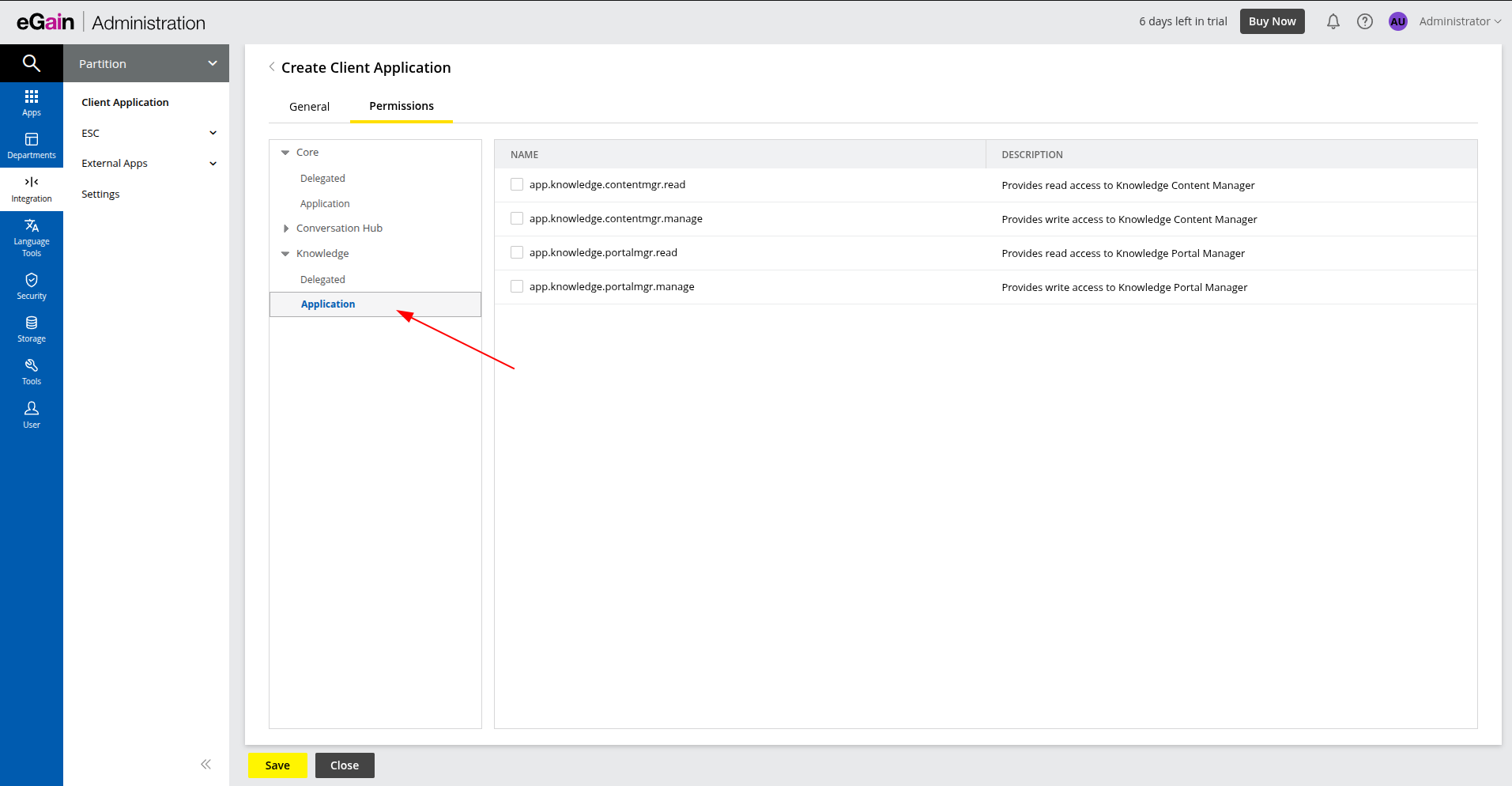The image size is (1512, 786).
Task: Open the Departments section
Action: [32, 145]
